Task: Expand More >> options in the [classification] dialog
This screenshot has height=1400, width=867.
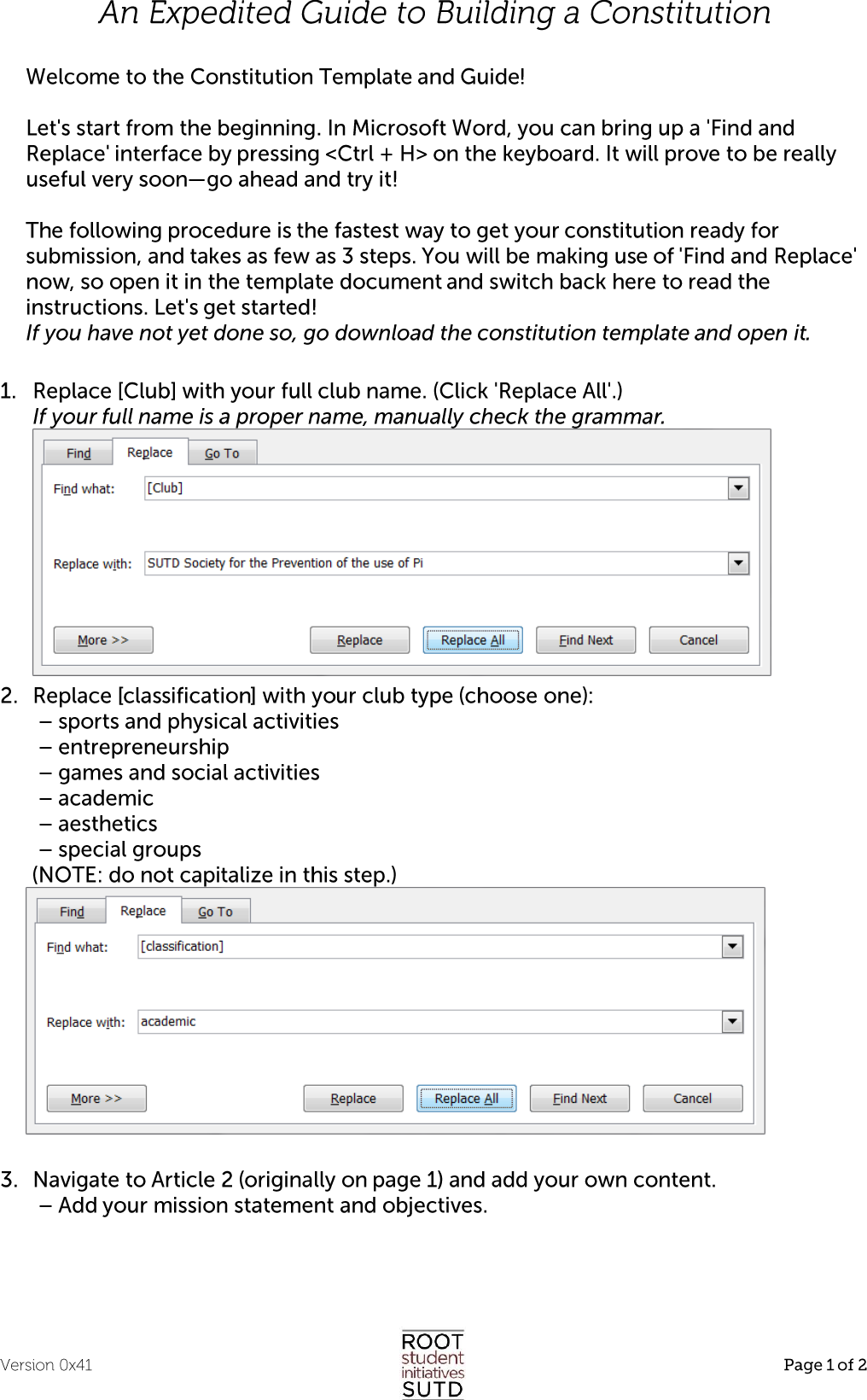Action: click(96, 1099)
